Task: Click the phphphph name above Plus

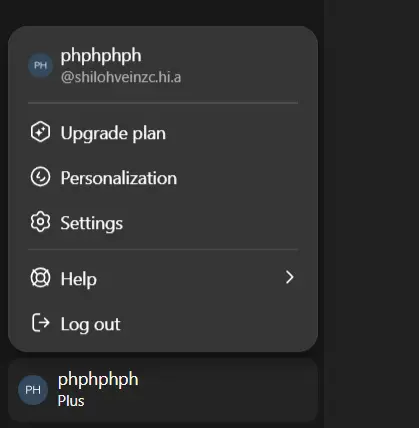Action: 98,379
